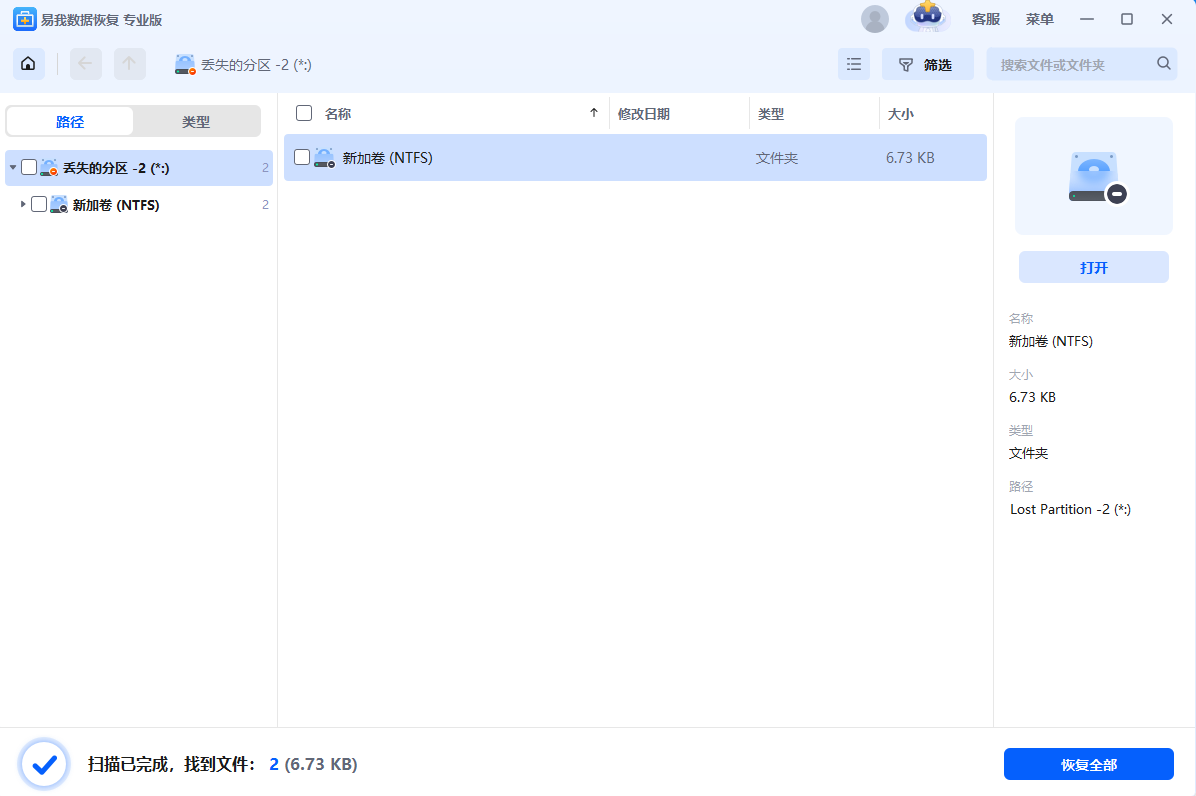Switch to the 类型 tab
Image resolution: width=1196 pixels, height=796 pixels.
(196, 121)
